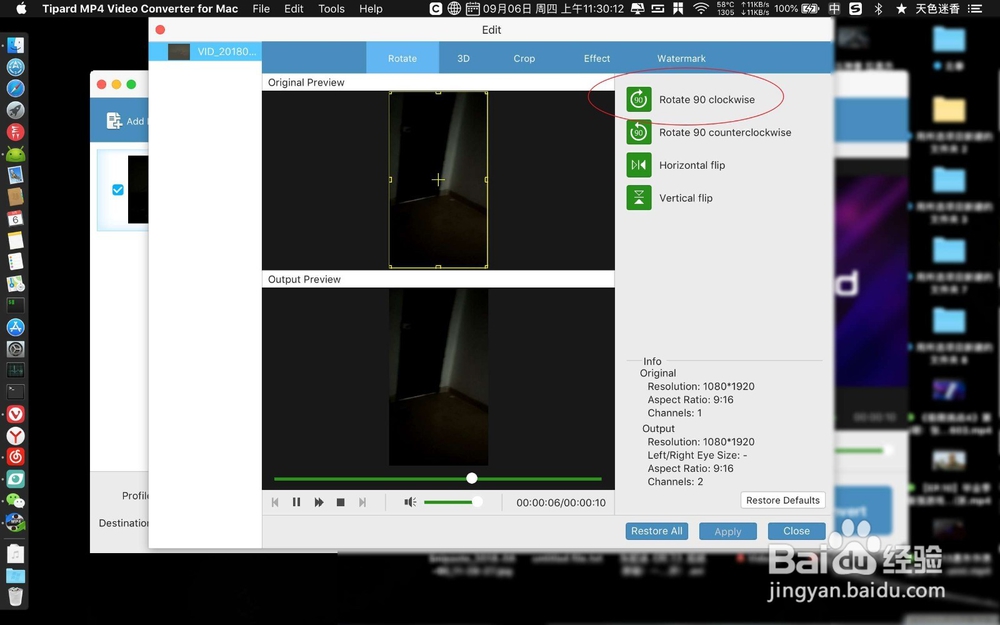This screenshot has height=625, width=1000.
Task: Click the Apply button
Action: (x=728, y=531)
